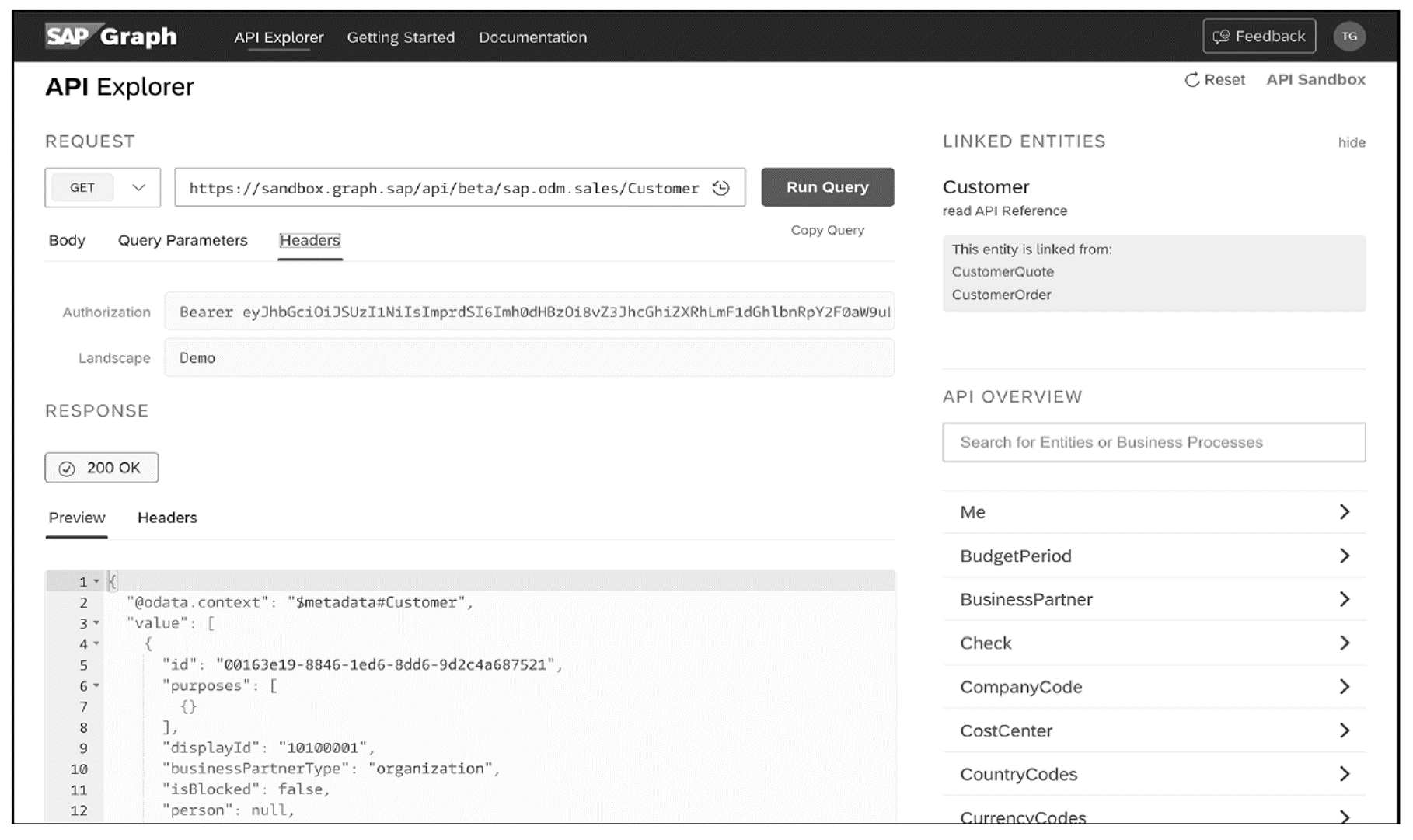Open the GET method dropdown arrow
Viewport: 1413px width, 840px height.
[139, 187]
